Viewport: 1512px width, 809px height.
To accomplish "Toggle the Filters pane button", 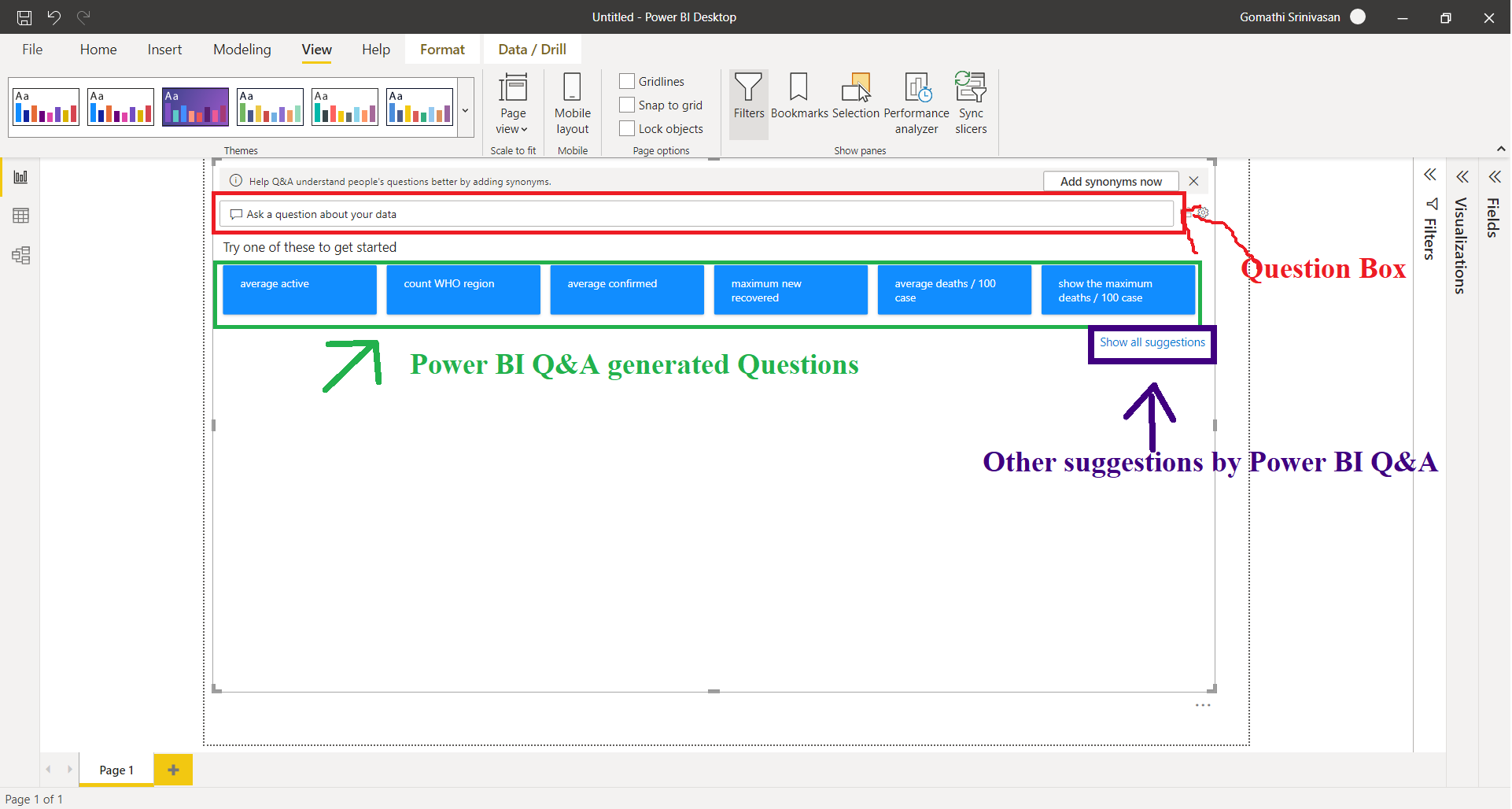I will pos(749,104).
